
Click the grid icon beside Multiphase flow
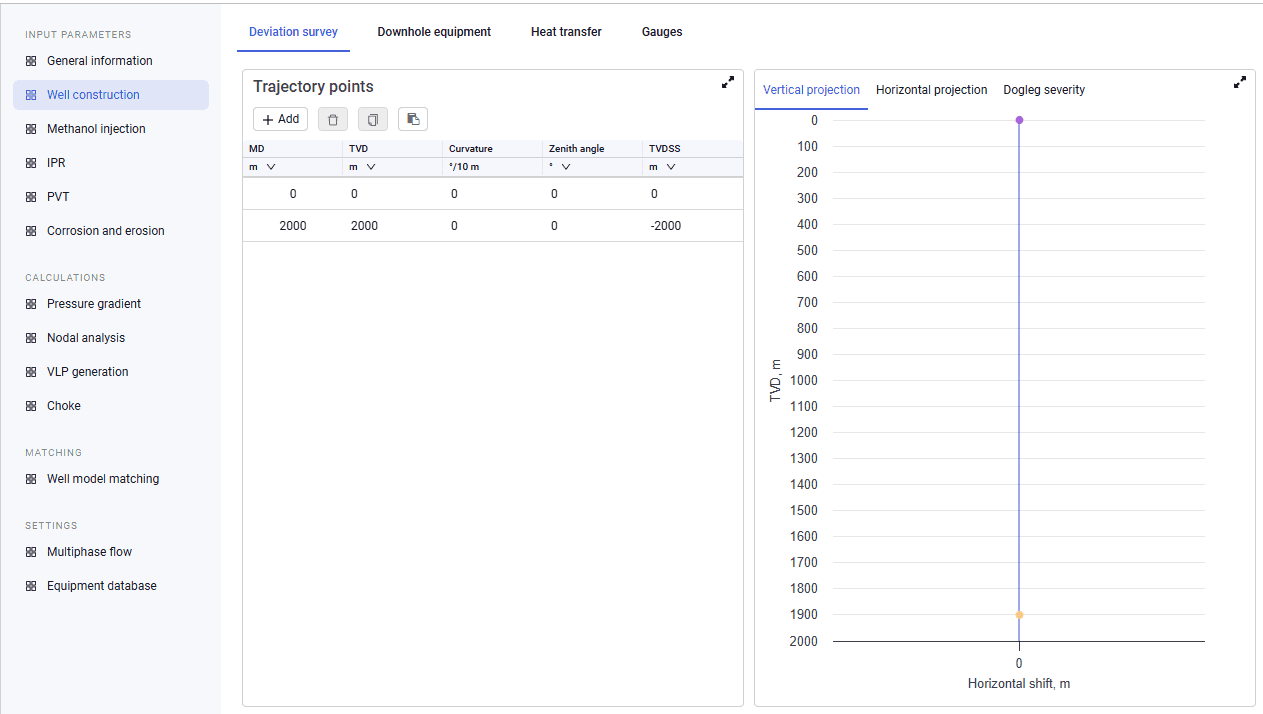[x=31, y=552]
